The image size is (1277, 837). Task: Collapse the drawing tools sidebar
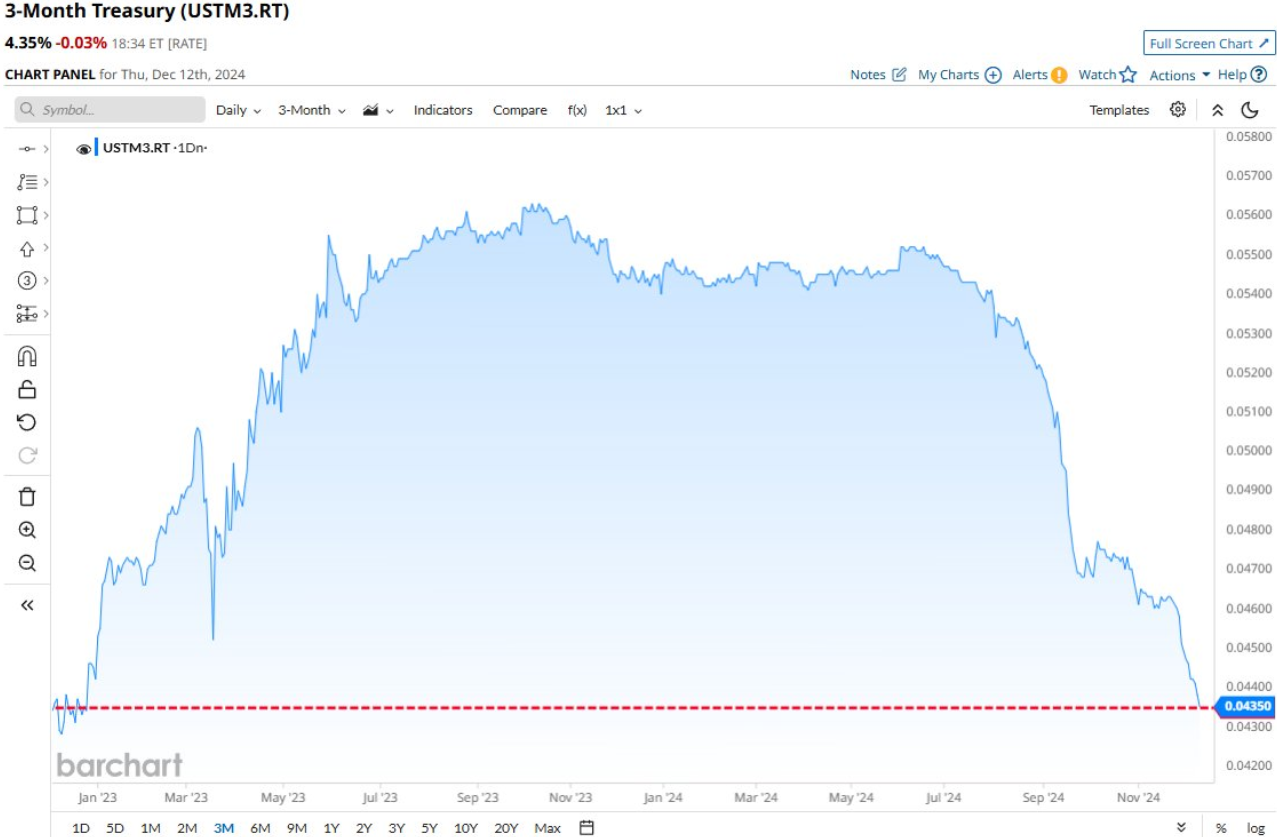click(27, 604)
